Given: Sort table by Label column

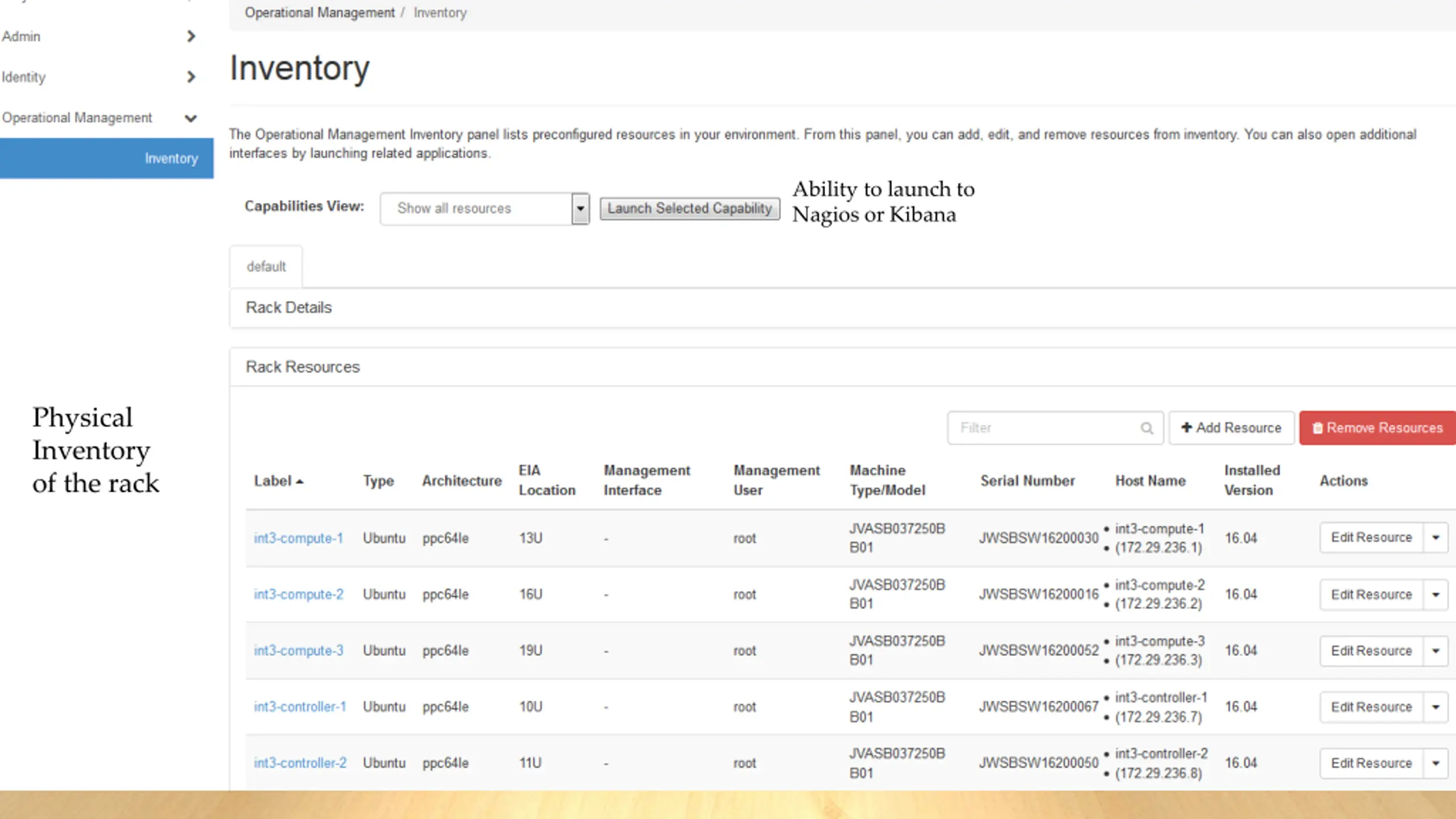Looking at the screenshot, I should 279,481.
